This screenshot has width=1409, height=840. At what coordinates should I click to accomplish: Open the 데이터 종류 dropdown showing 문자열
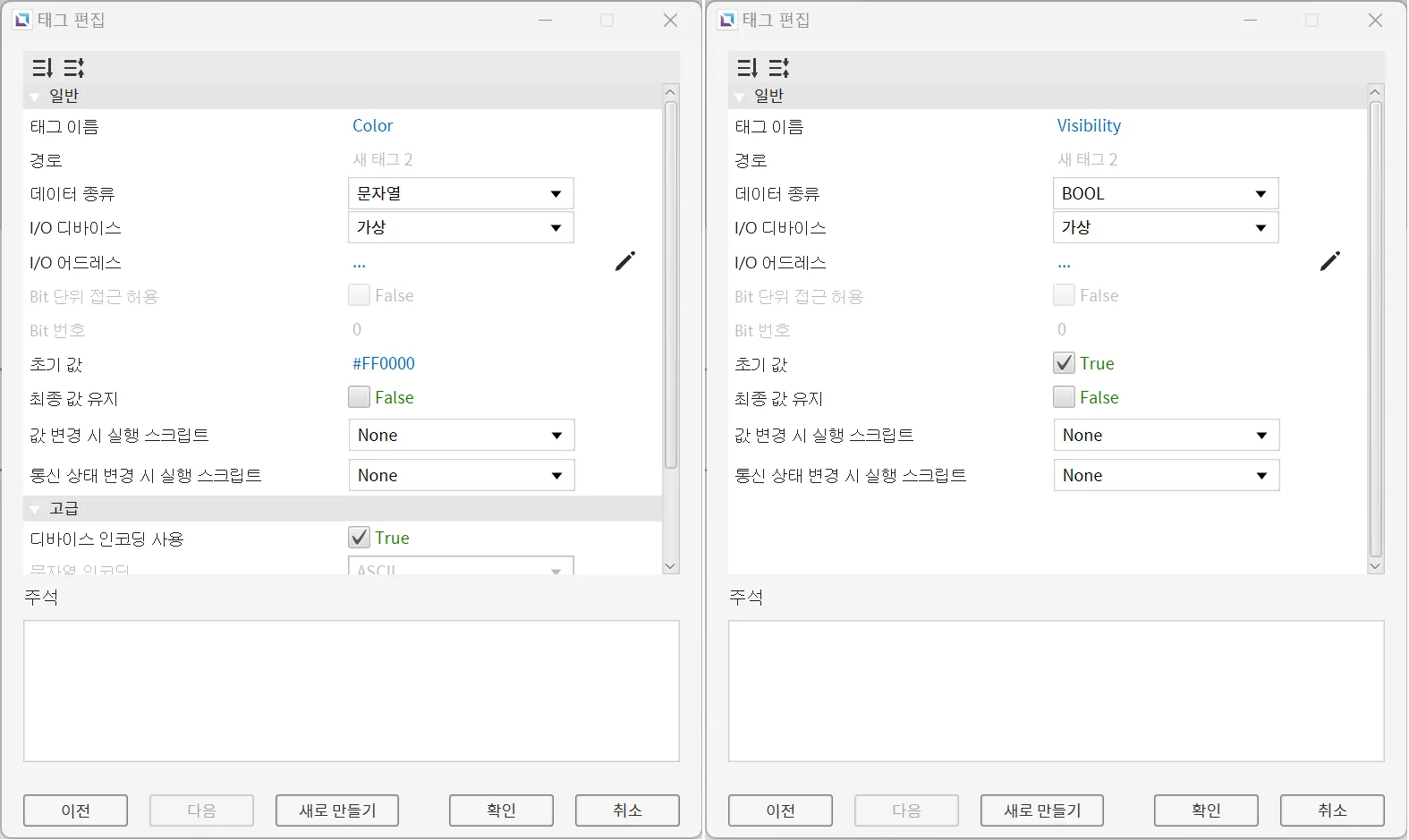(461, 194)
